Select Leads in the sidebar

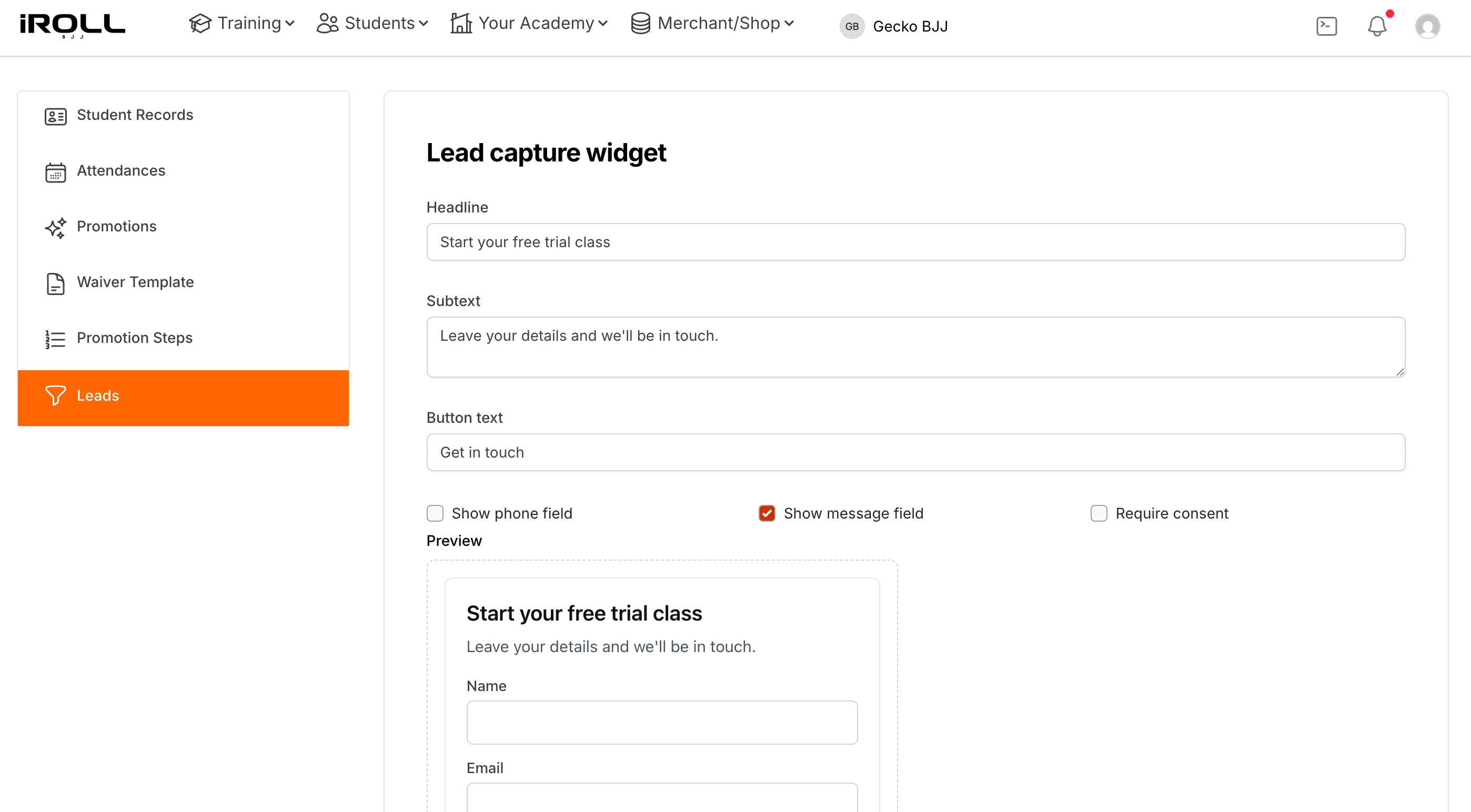pos(183,397)
